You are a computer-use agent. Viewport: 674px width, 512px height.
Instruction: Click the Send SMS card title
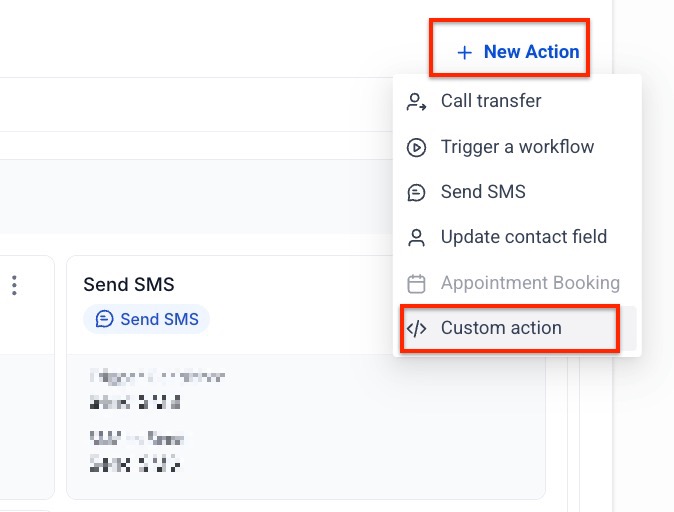129,285
